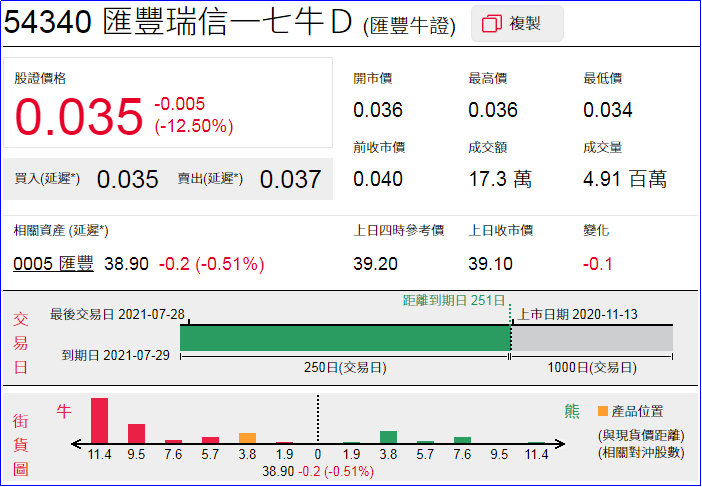Click the red copy icon beside 複製

click(x=492, y=24)
